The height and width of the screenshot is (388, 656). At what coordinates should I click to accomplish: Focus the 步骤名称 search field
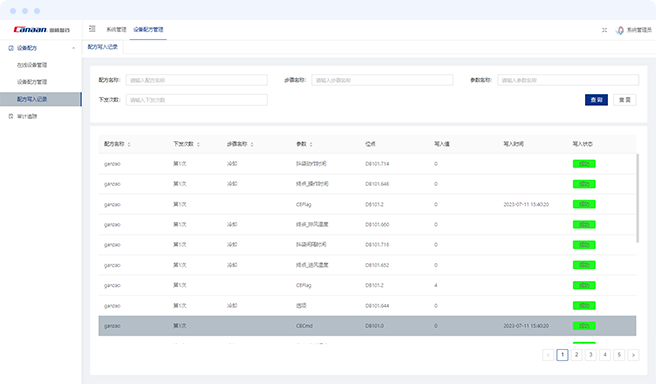pos(382,80)
